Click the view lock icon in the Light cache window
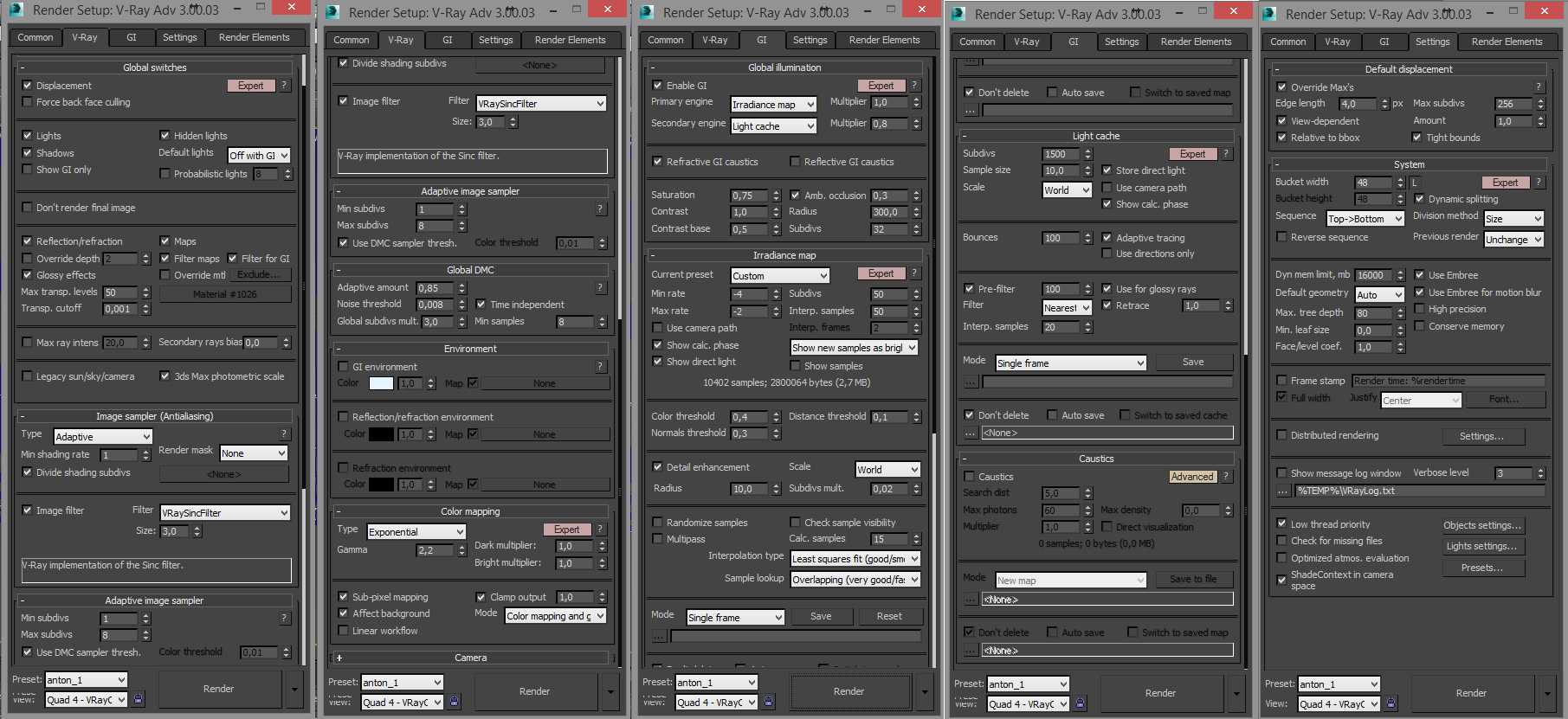 (x=1080, y=703)
